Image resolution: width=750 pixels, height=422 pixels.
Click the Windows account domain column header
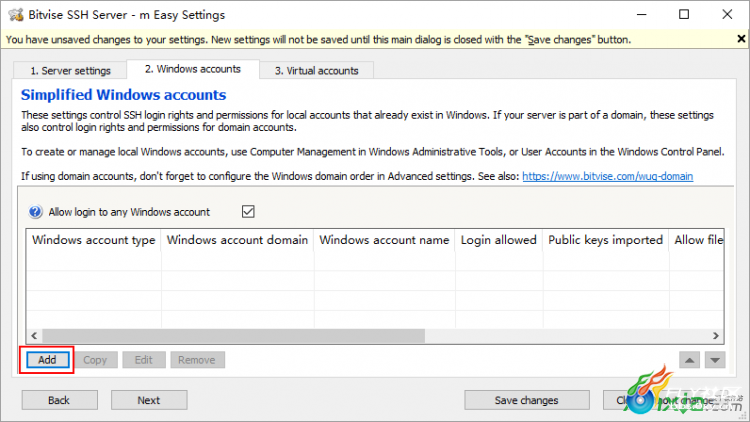click(237, 240)
